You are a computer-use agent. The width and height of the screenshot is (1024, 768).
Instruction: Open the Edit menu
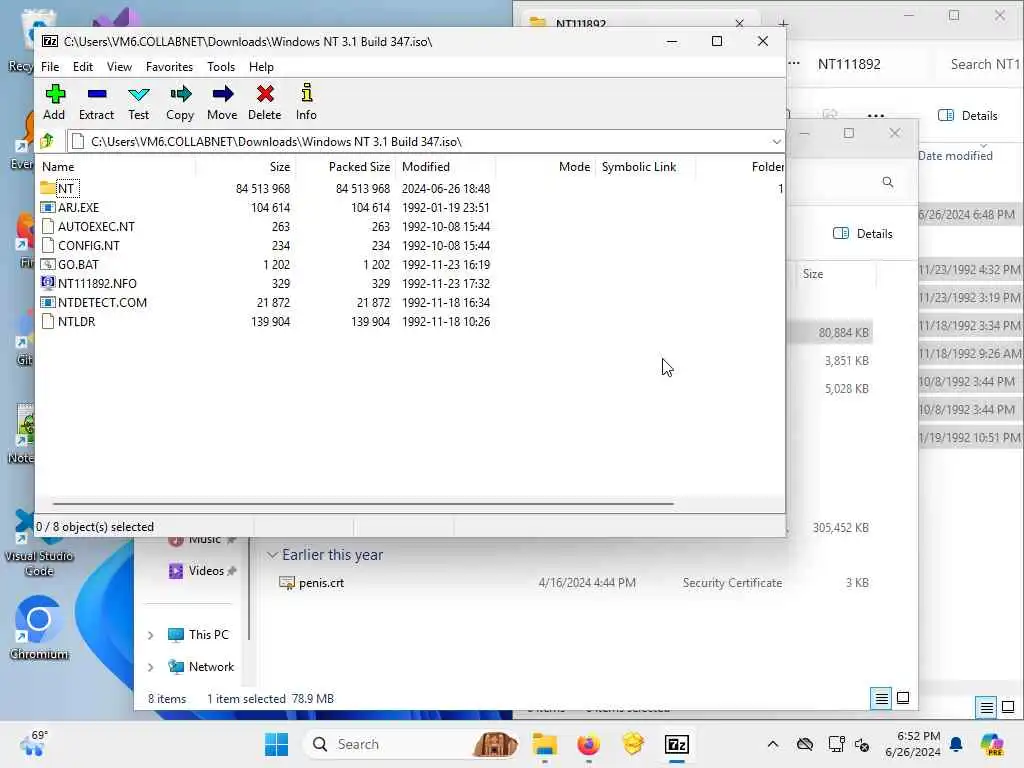tap(82, 67)
